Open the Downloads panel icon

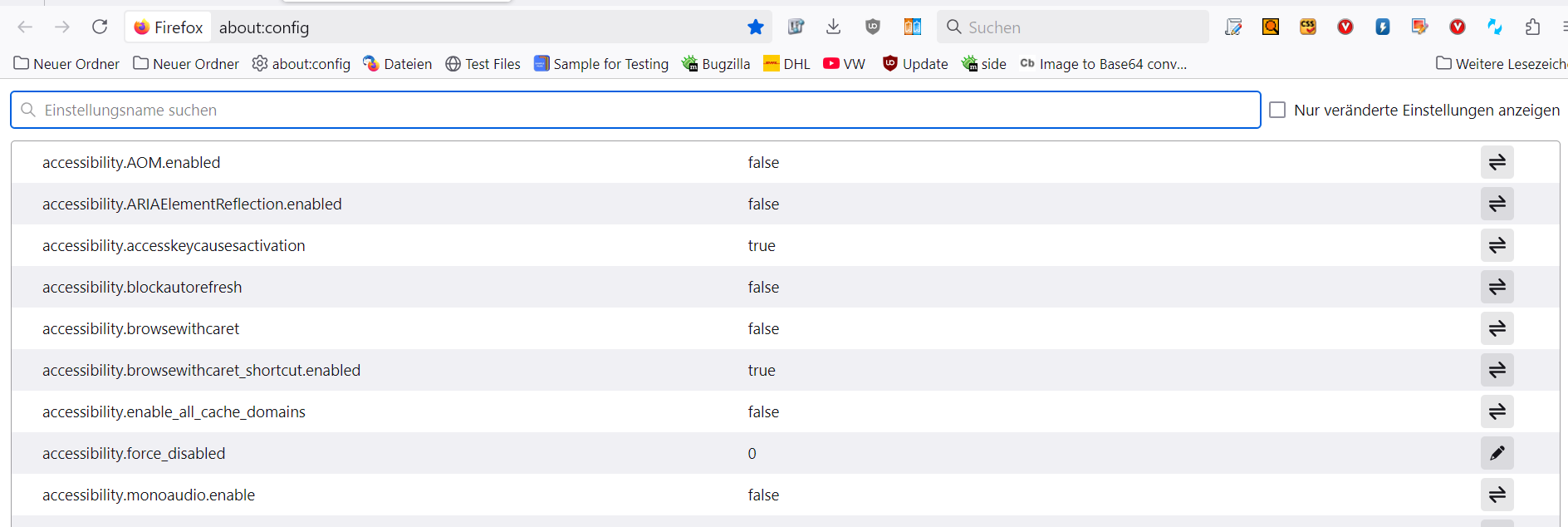[x=833, y=27]
